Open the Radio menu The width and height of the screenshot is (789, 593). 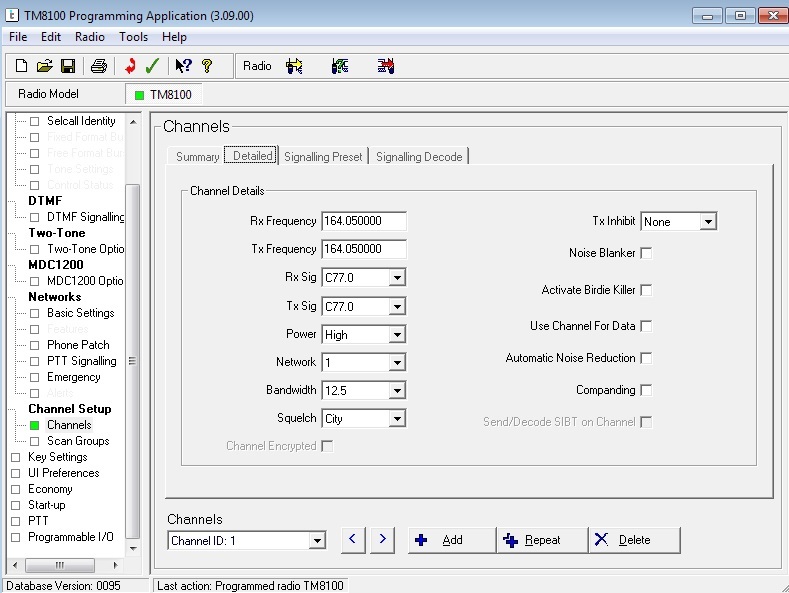89,37
